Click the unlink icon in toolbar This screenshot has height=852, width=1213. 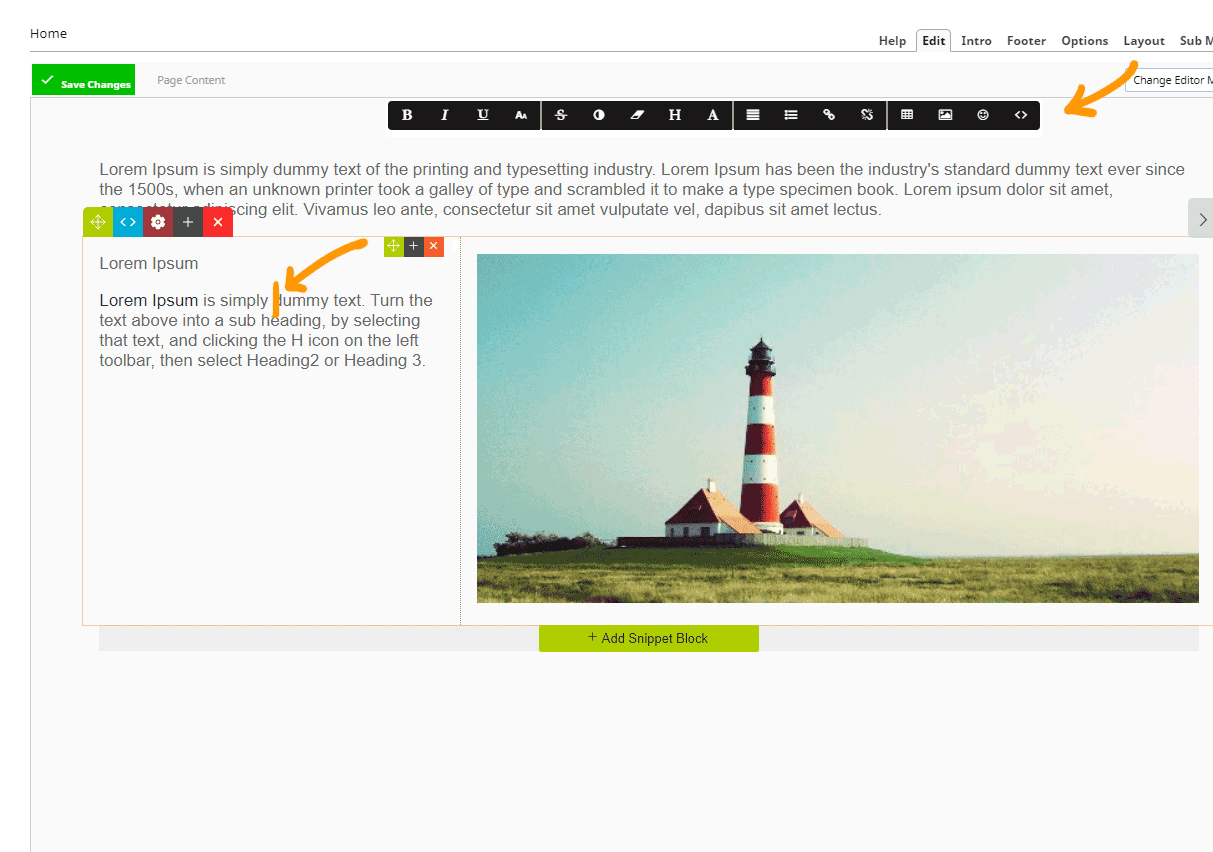point(867,115)
